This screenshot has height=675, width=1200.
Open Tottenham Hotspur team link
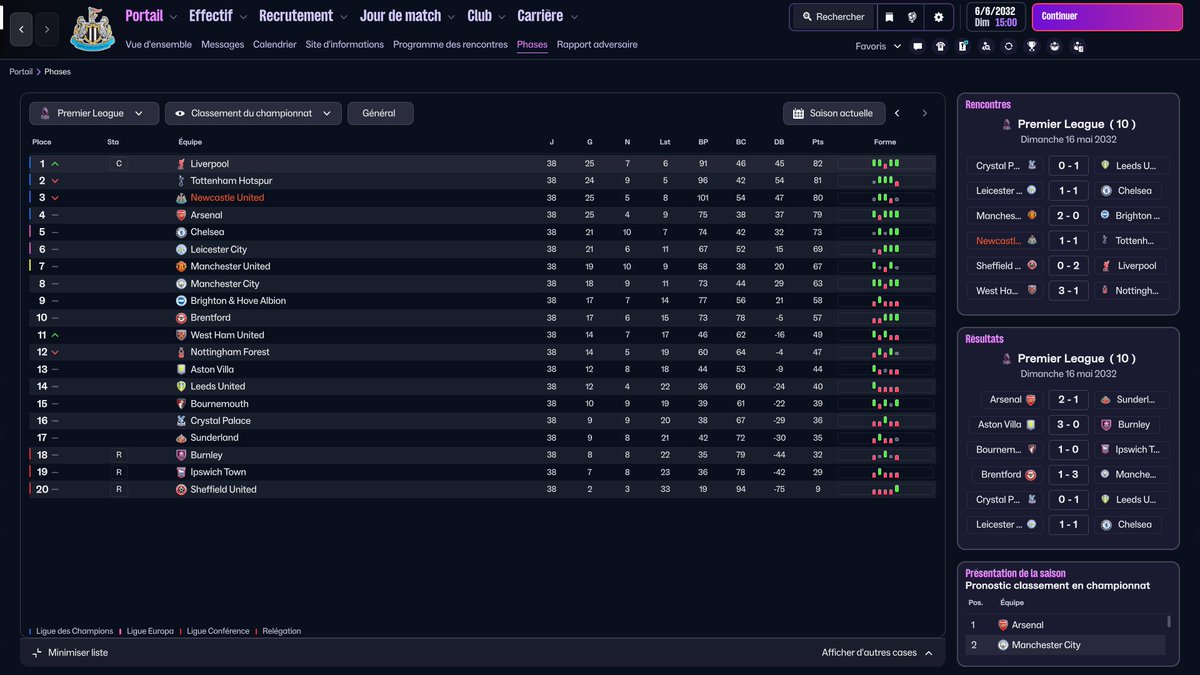[x=231, y=181]
